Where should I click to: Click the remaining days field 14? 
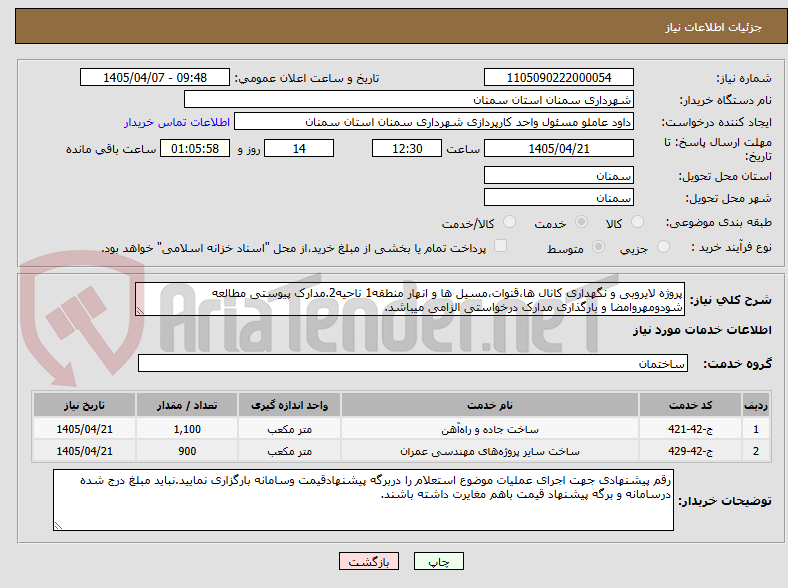[299, 148]
